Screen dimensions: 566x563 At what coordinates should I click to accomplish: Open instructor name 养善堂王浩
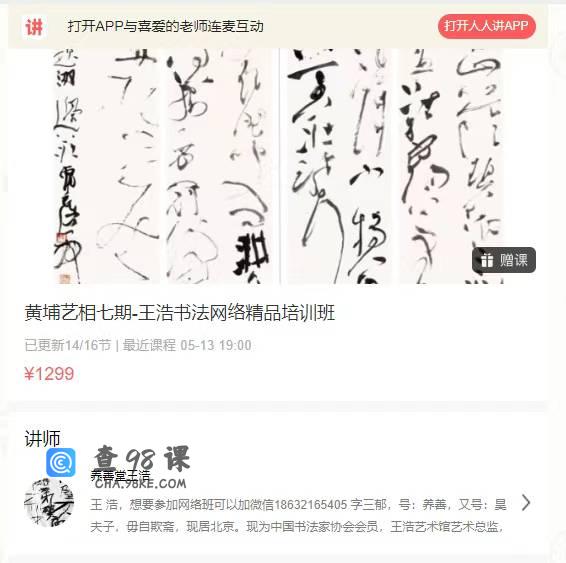click(120, 475)
